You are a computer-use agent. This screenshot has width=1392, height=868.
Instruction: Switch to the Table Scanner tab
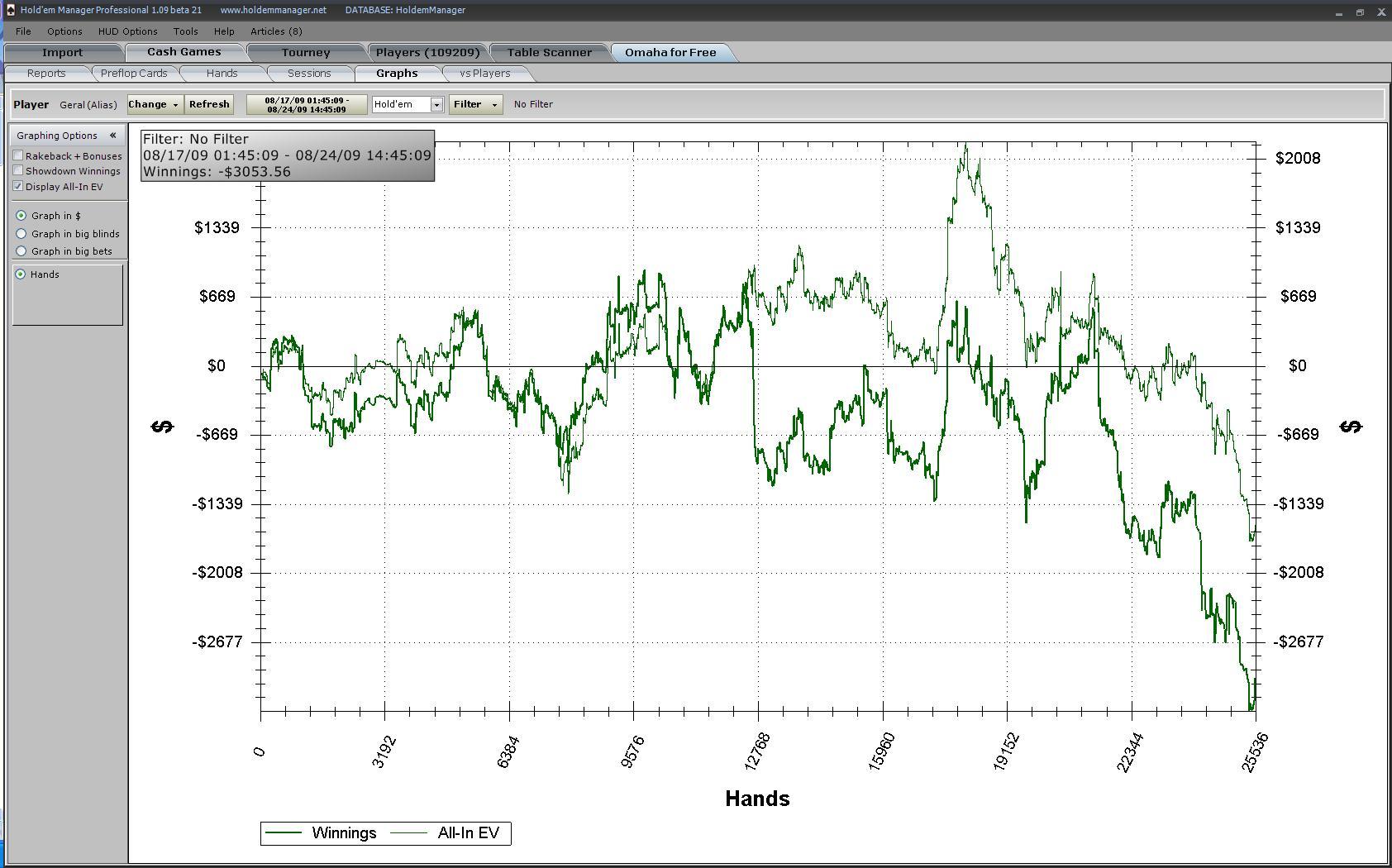click(549, 52)
